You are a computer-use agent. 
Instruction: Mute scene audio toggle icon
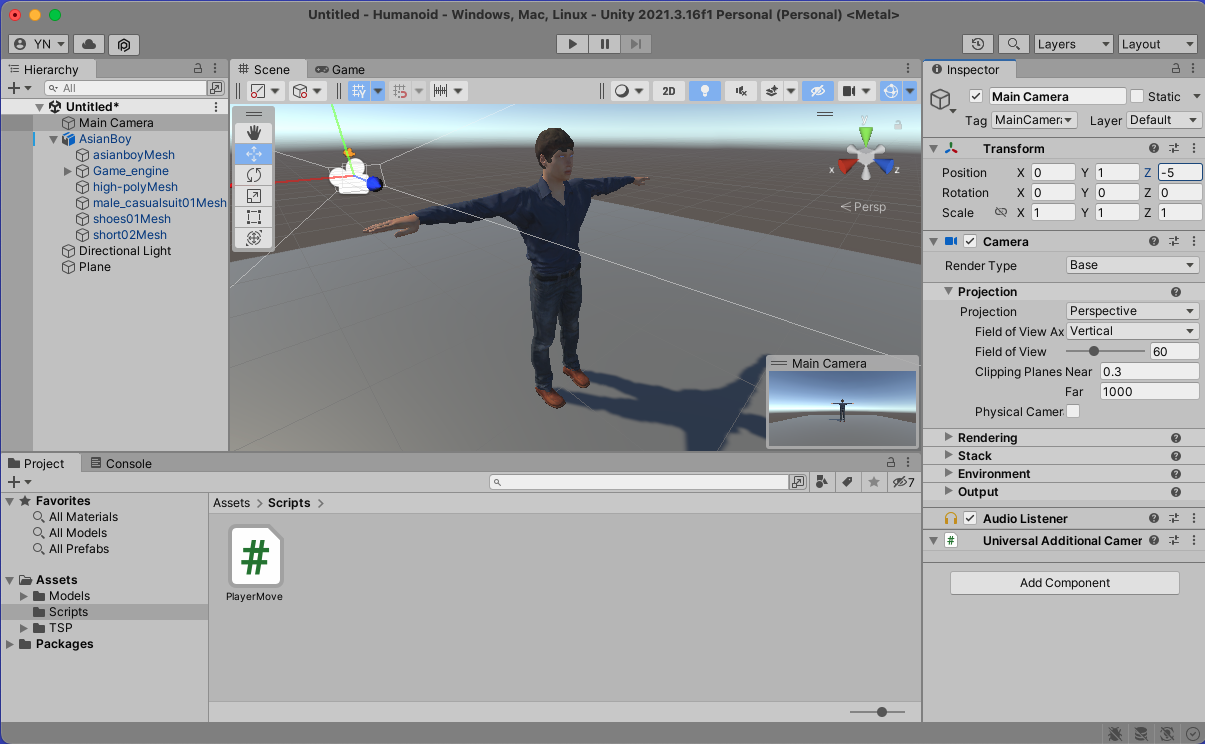point(740,91)
